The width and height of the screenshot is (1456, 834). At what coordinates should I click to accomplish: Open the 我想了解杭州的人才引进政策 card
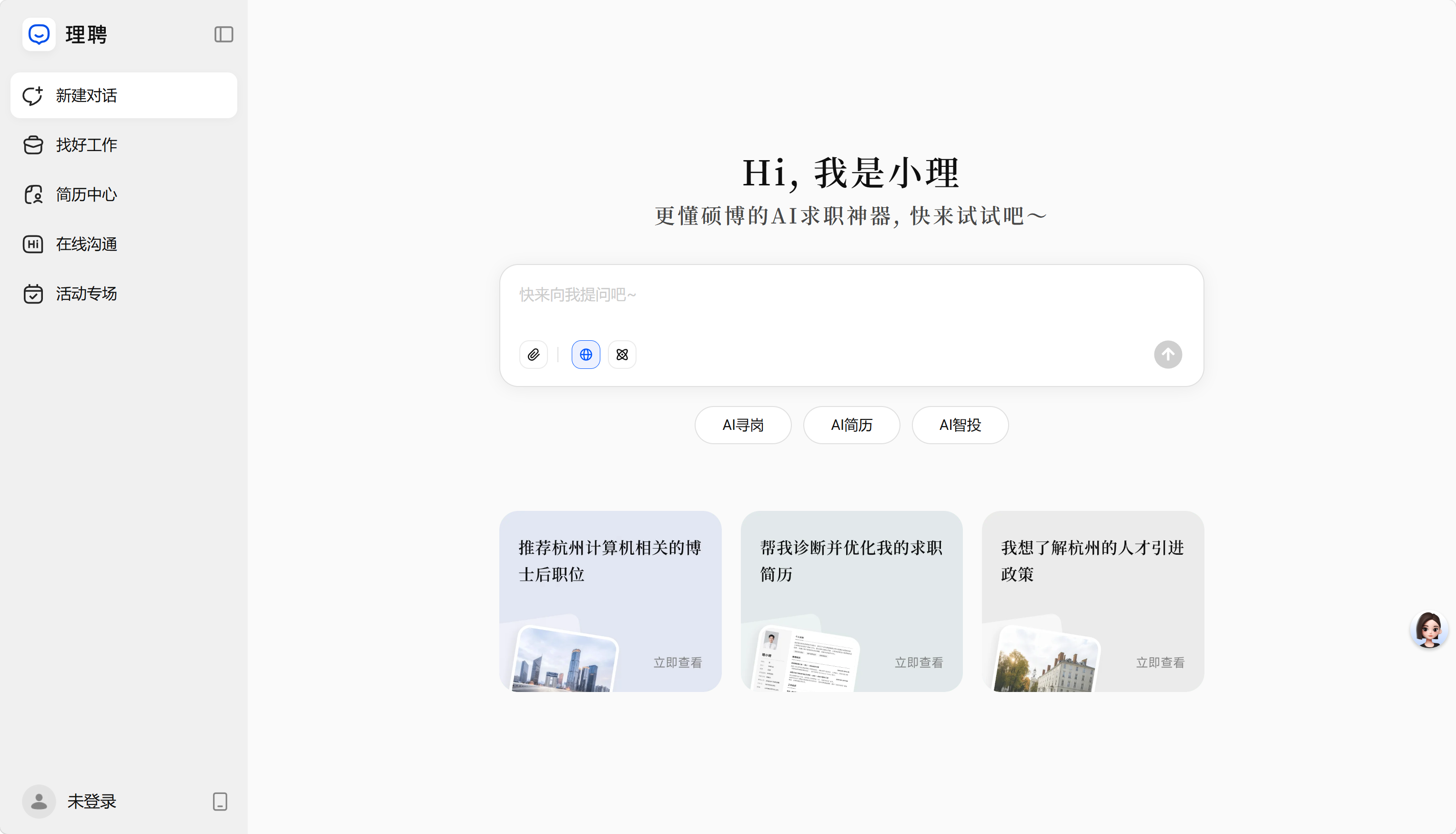[x=1092, y=601]
